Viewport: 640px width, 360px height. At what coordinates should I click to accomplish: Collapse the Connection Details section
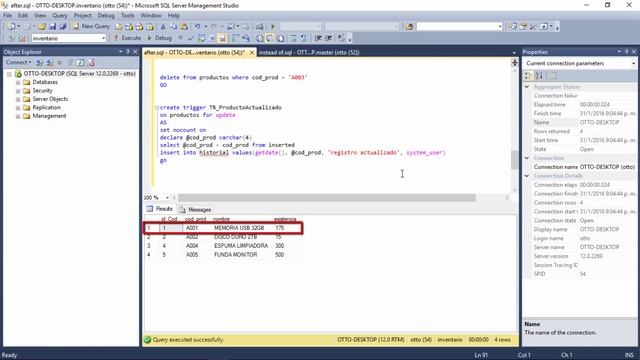tap(527, 176)
